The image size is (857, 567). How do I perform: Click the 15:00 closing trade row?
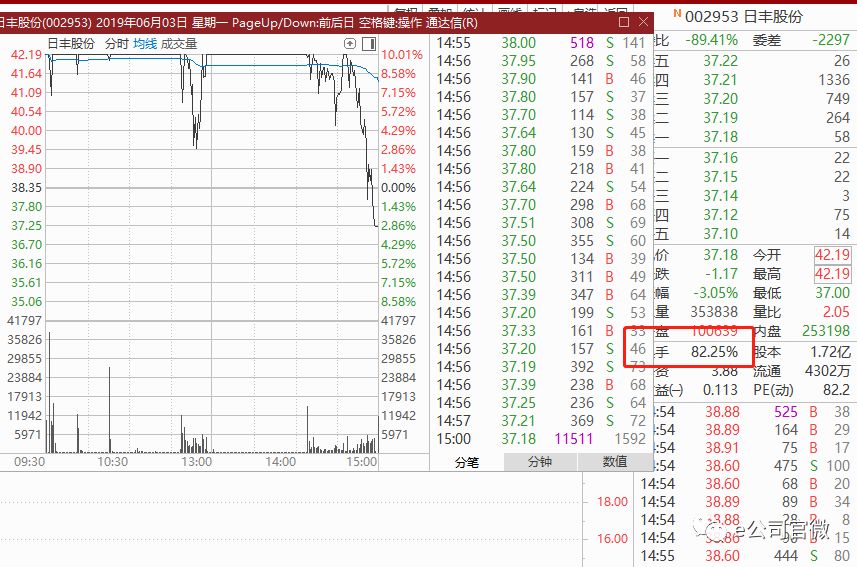(541, 439)
